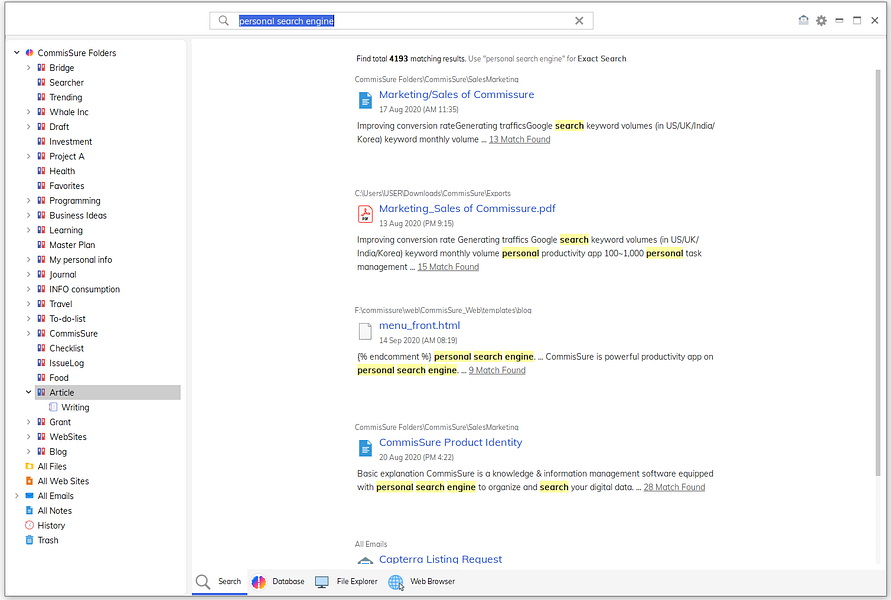Switch to the Web Browser tab

(x=422, y=581)
